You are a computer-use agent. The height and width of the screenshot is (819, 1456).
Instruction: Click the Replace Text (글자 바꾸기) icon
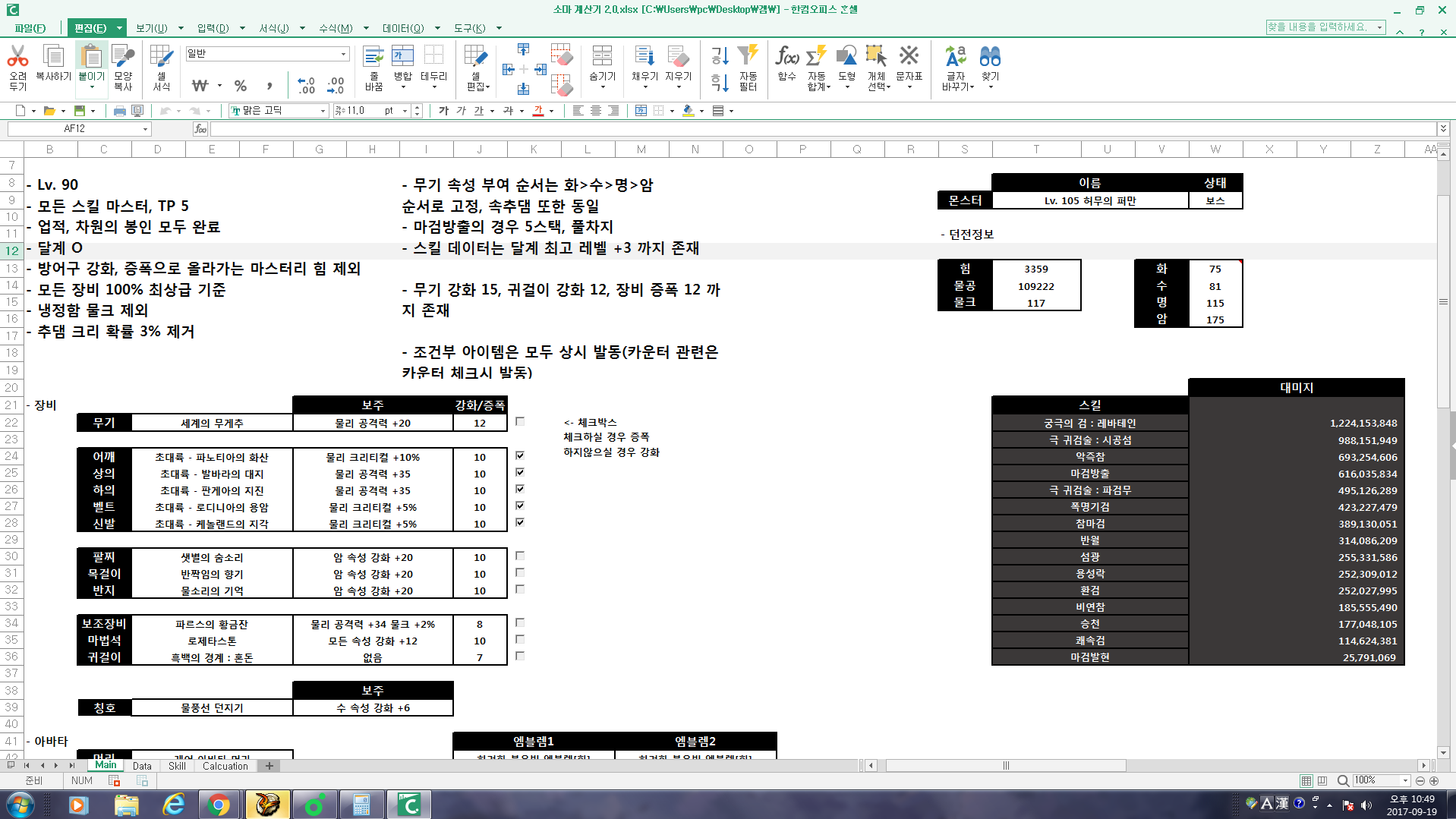pos(956,57)
